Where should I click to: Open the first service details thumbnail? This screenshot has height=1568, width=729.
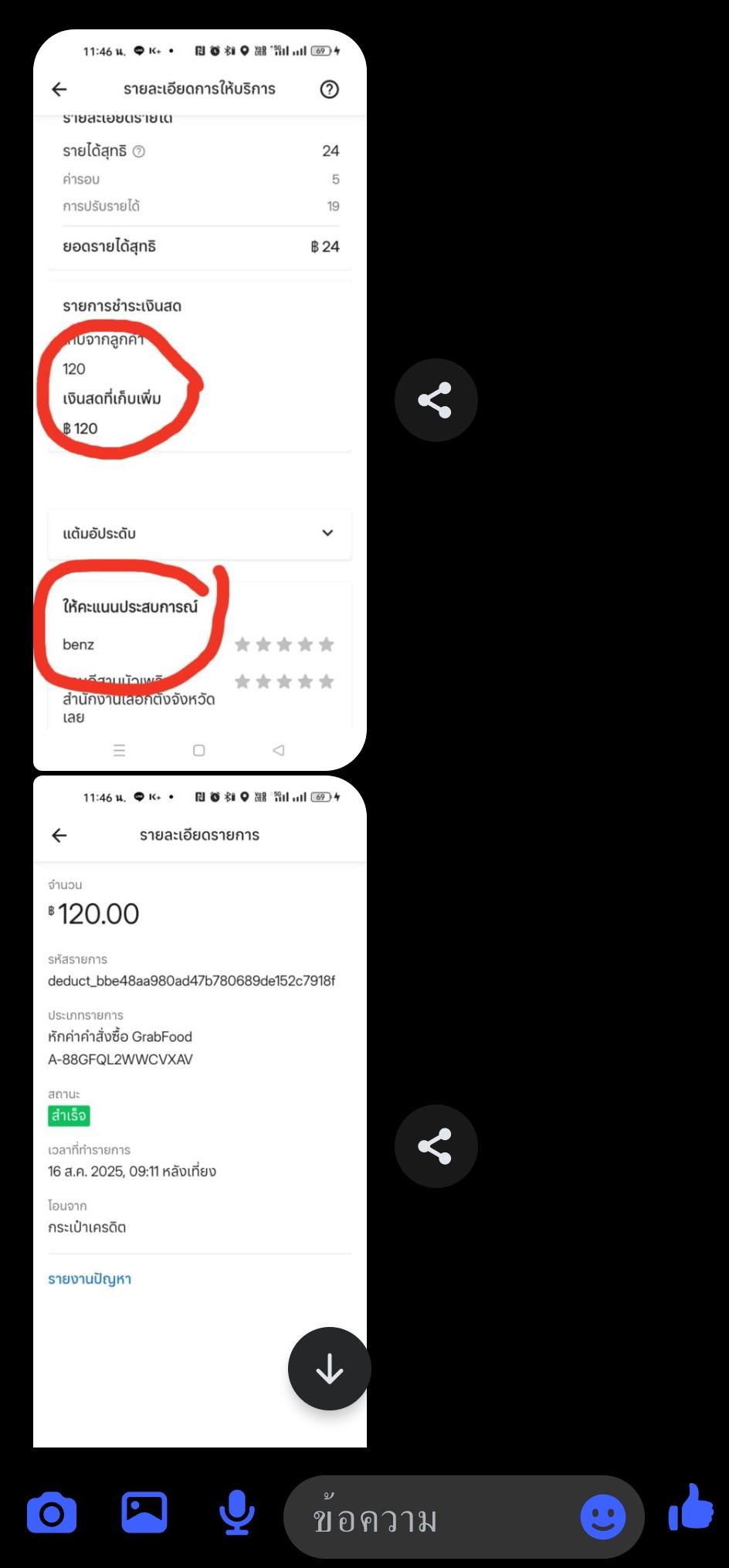[199, 400]
